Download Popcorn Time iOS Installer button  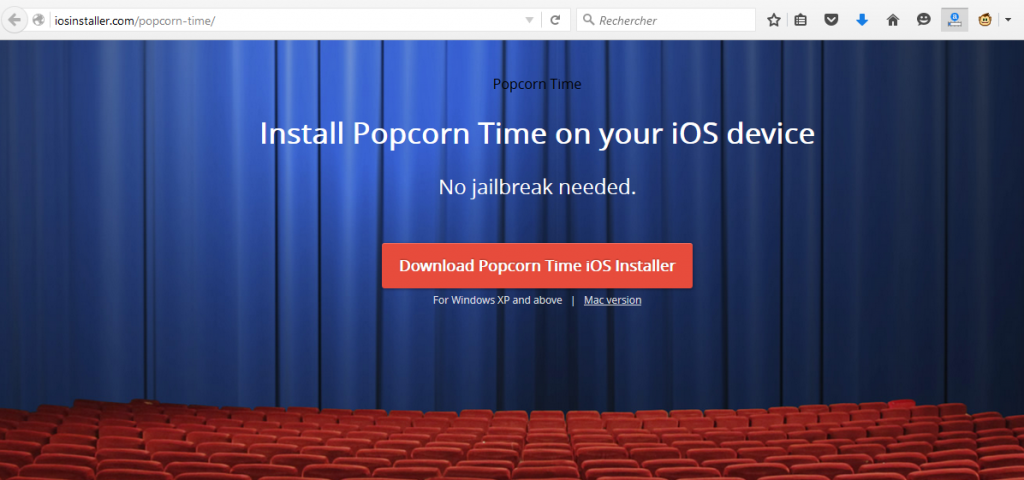click(x=537, y=266)
